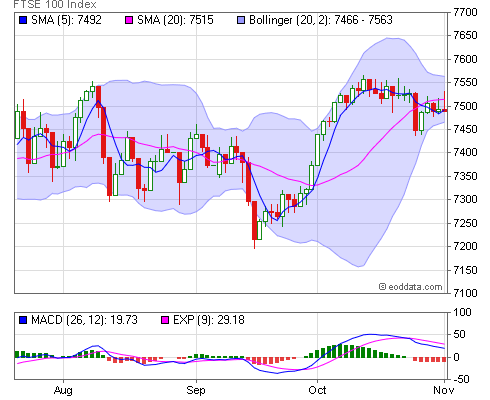Click the 'EXP (9): 29.18' label

point(209,320)
